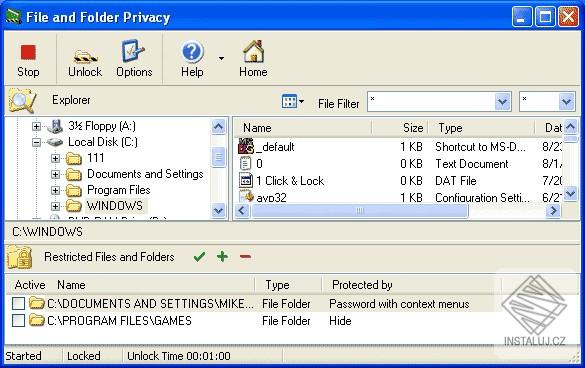Select the 3½ Floppy (A:) drive

tap(102, 126)
